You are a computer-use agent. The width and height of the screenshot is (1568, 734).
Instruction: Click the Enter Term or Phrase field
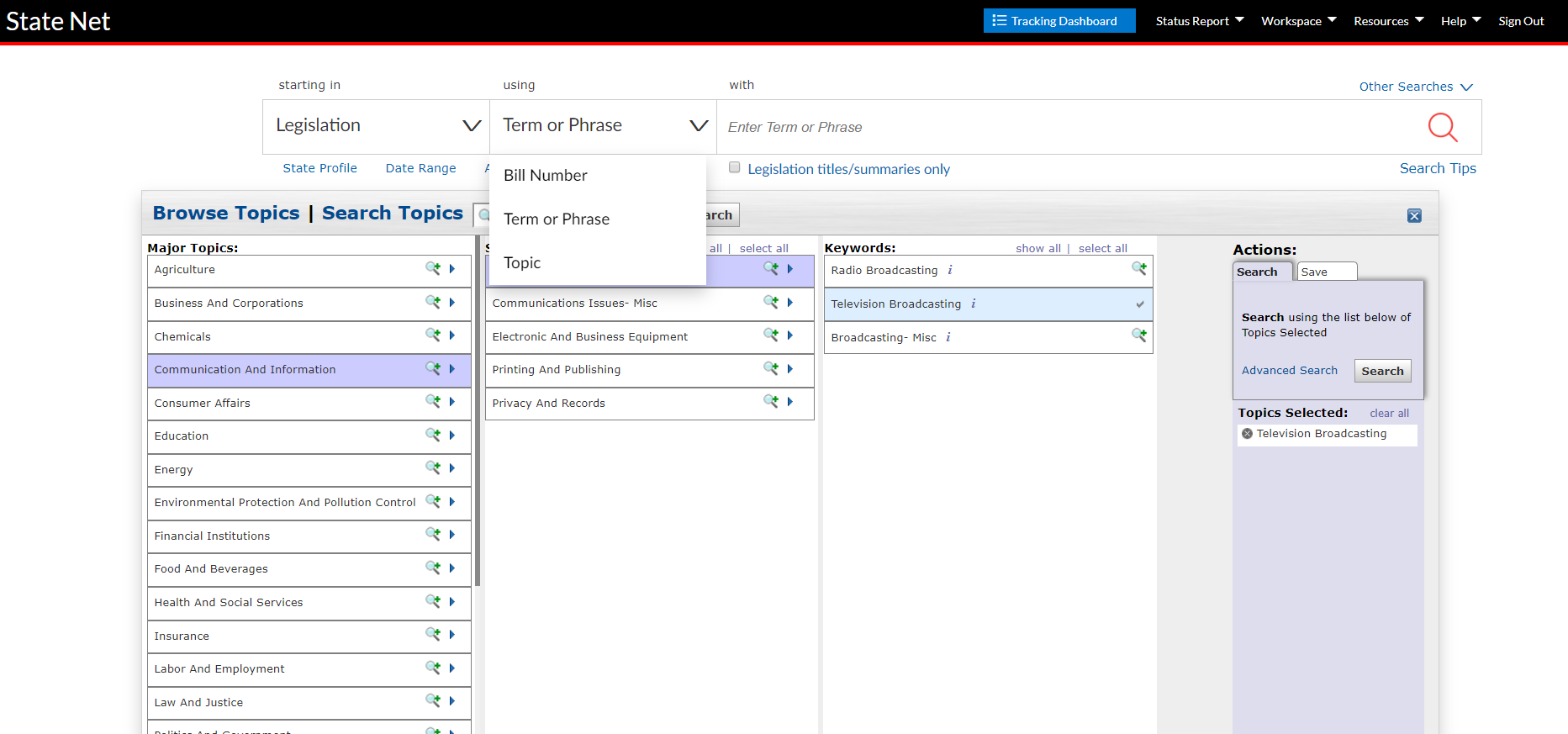[x=1068, y=127]
